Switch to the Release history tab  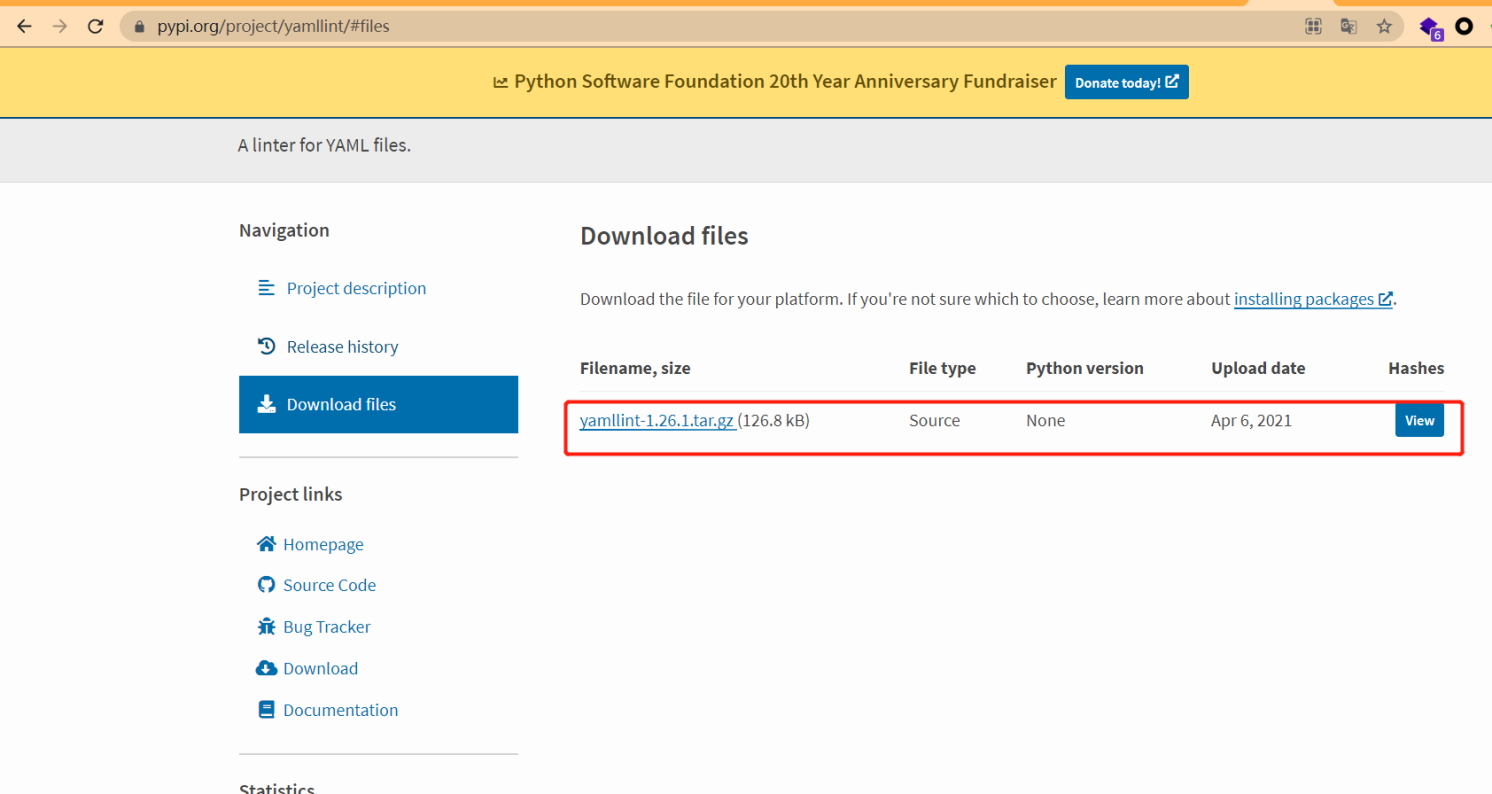pos(342,347)
